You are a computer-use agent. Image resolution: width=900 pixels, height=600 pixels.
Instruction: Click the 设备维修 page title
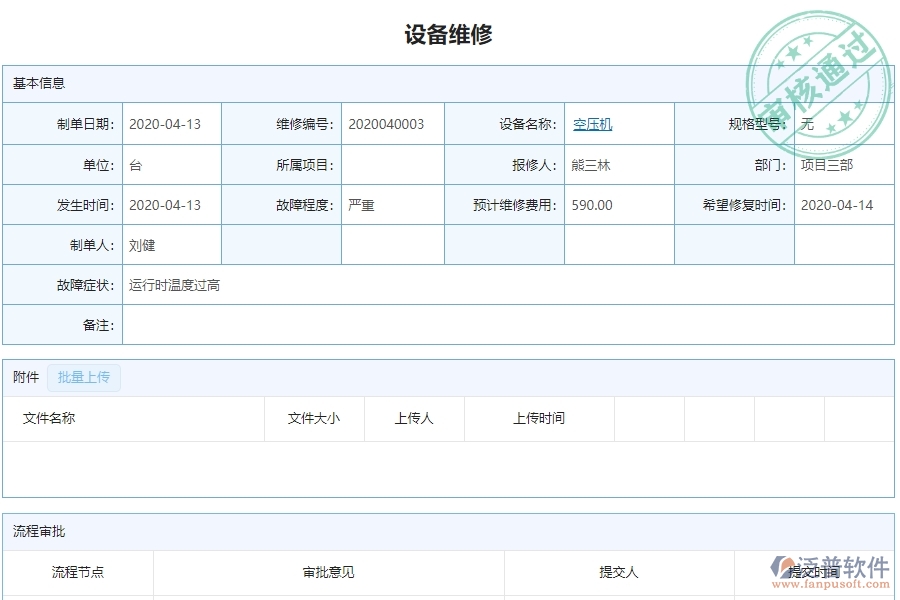click(x=449, y=32)
